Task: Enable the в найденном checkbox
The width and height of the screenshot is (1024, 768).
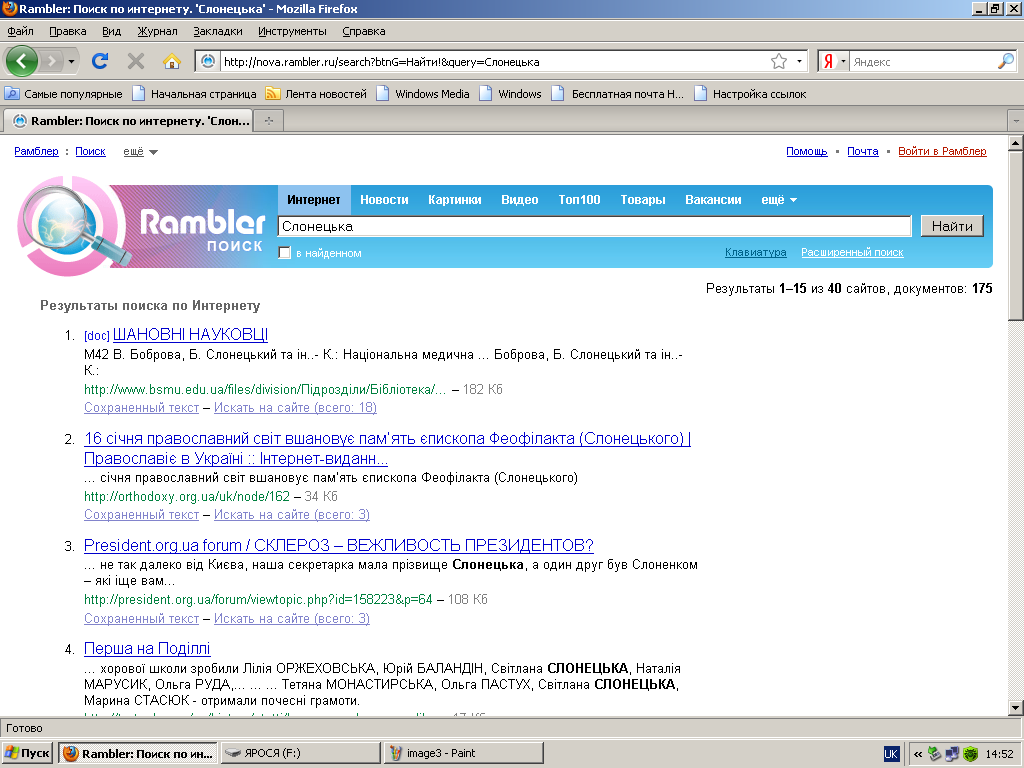Action: (285, 253)
